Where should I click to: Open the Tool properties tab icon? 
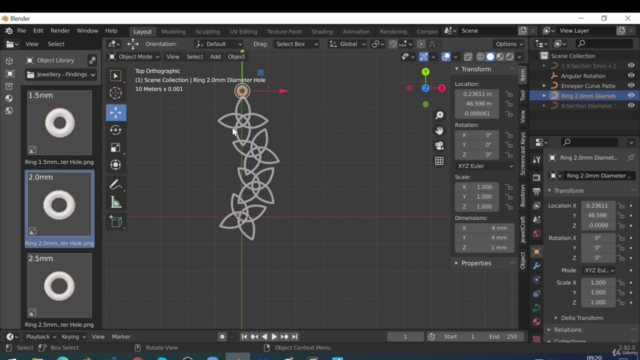coord(537,160)
